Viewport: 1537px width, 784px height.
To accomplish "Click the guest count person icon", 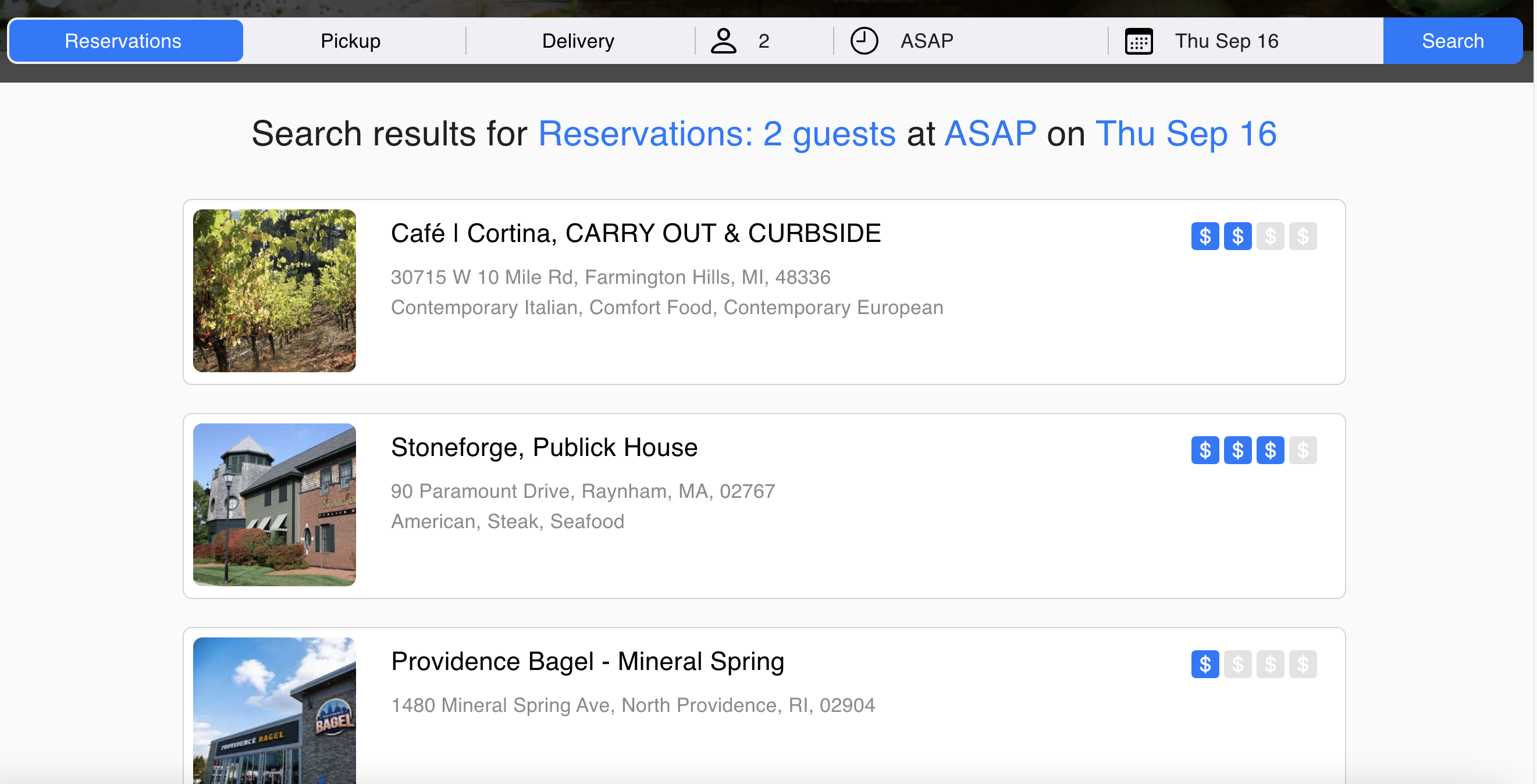I will [x=723, y=41].
